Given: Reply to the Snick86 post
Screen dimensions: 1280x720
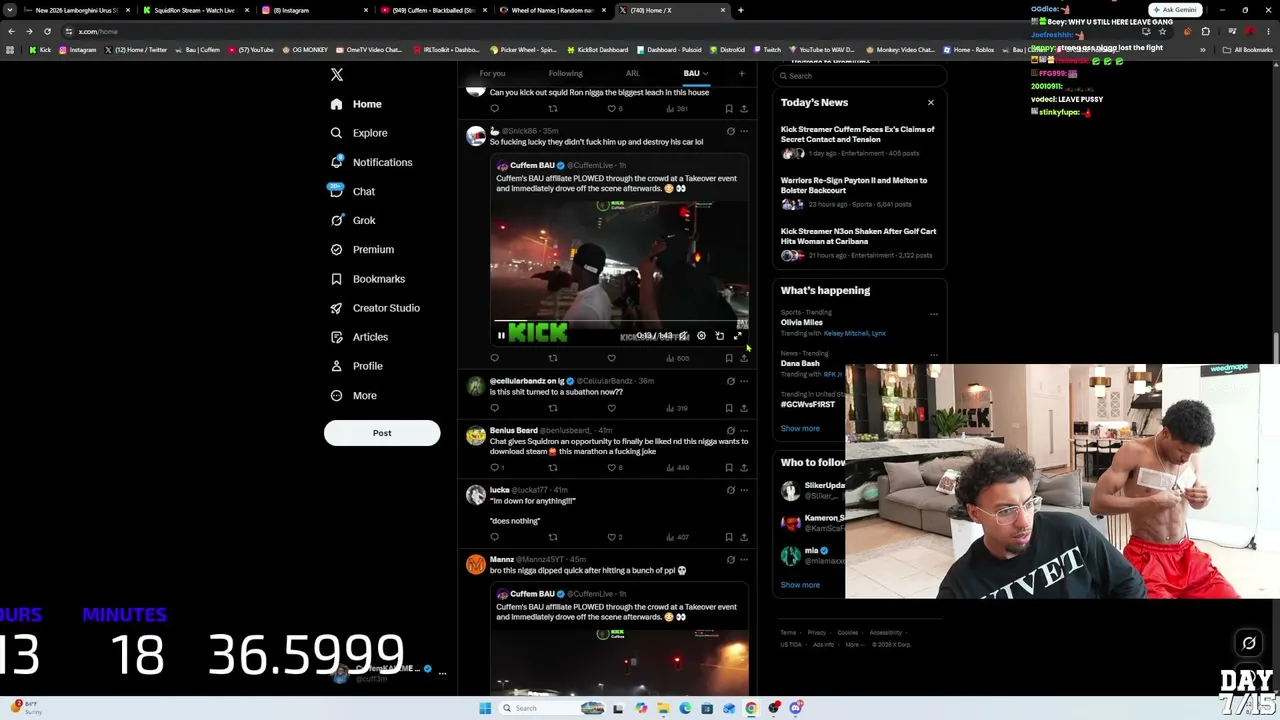Looking at the screenshot, I should pos(494,358).
